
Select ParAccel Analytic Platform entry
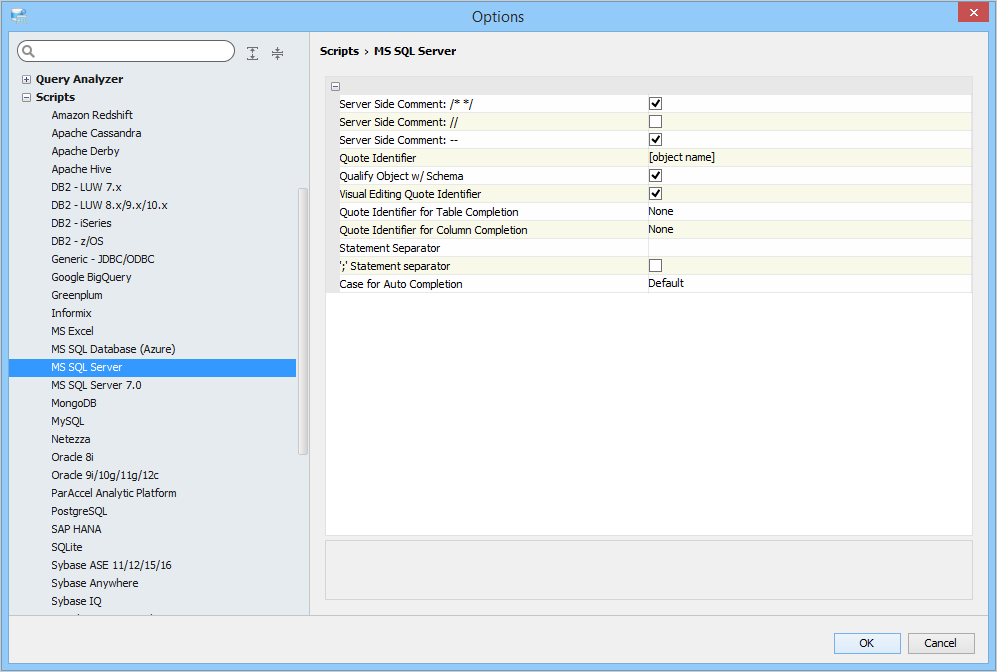[x=114, y=493]
